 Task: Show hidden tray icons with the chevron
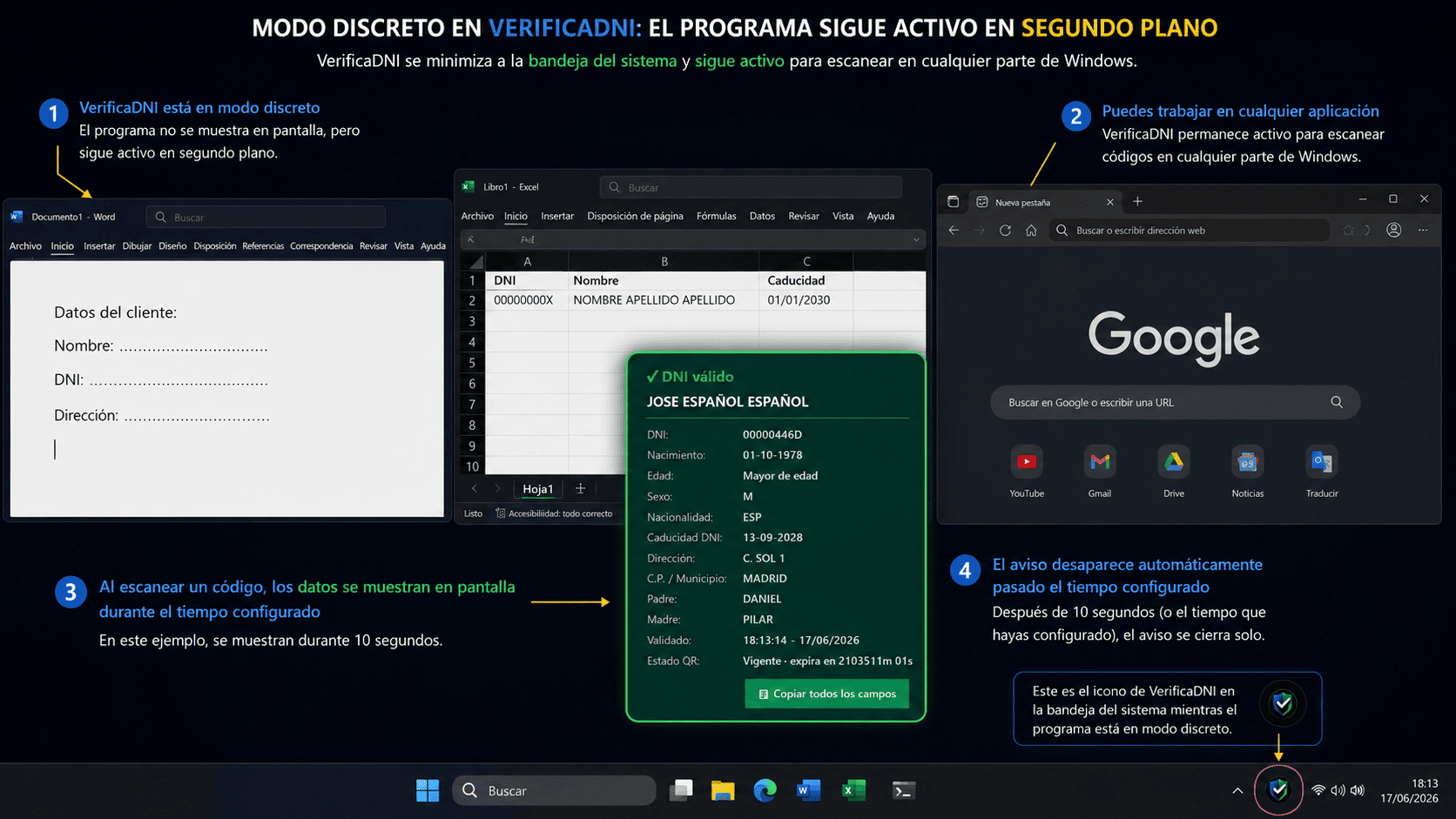click(1237, 790)
